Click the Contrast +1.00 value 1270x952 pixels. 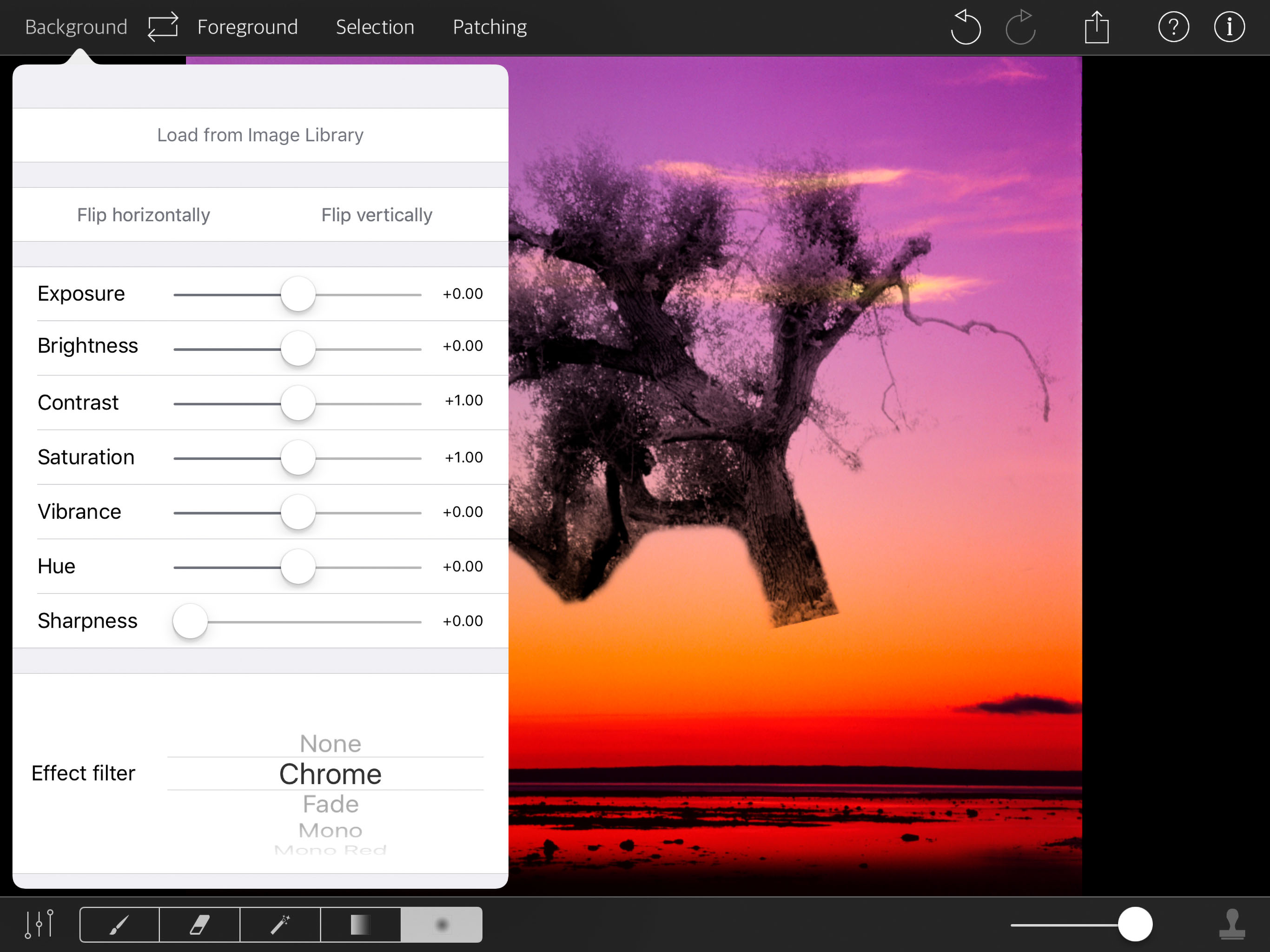coord(464,400)
